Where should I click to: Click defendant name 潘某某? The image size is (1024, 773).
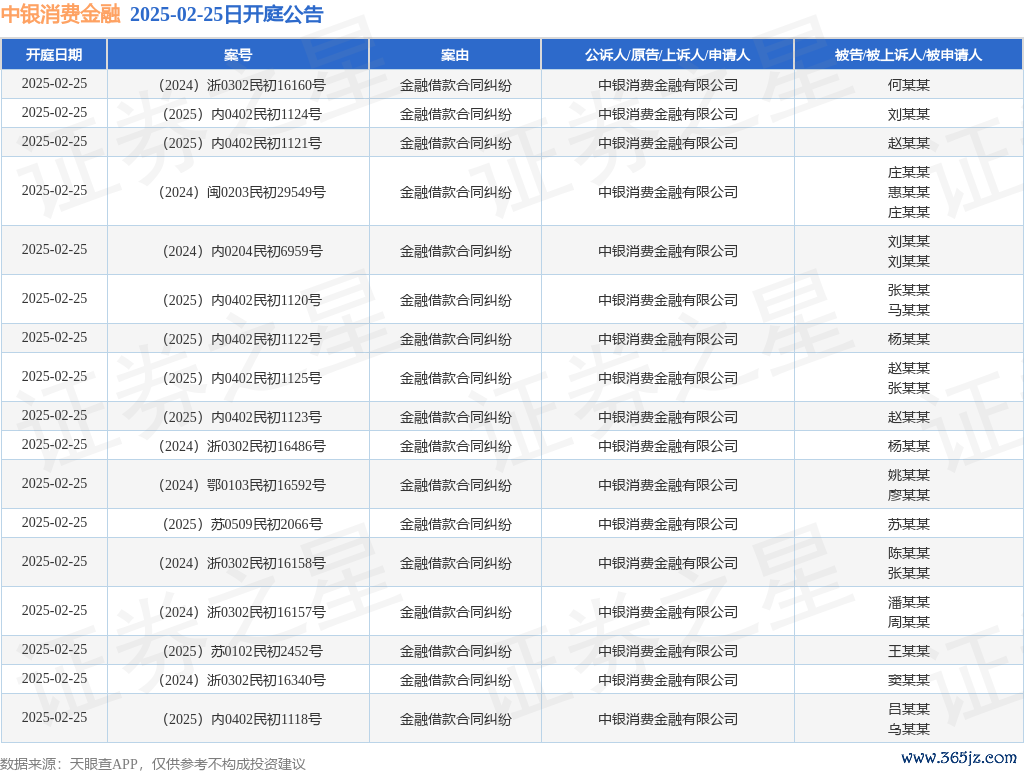908,602
